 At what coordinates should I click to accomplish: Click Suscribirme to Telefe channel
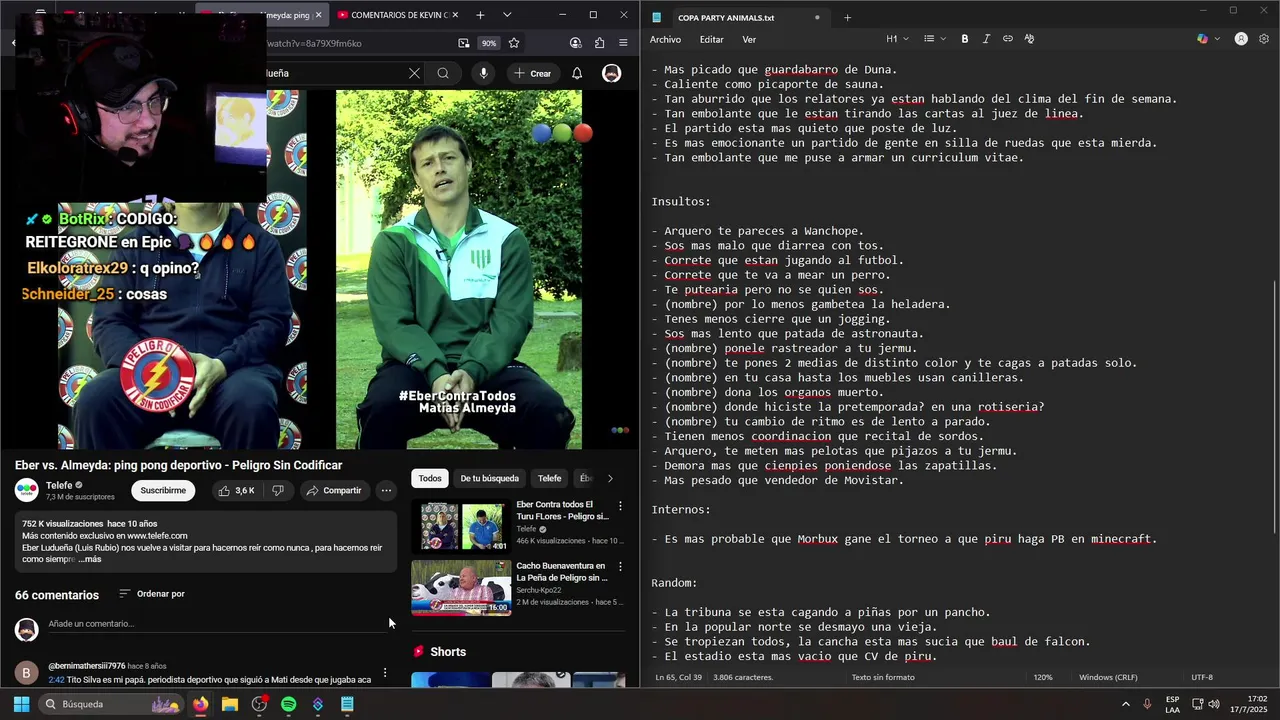click(x=163, y=490)
